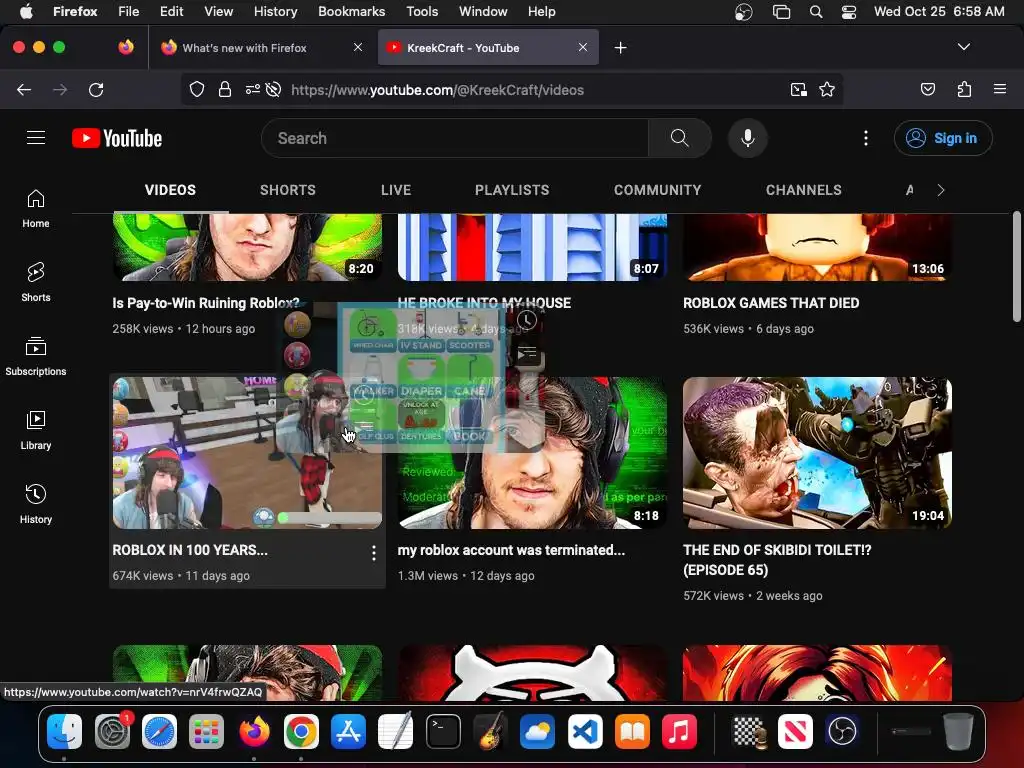Open THE END OF SKIBIDI TOILET!? video title
The image size is (1024, 768).
[x=777, y=560]
